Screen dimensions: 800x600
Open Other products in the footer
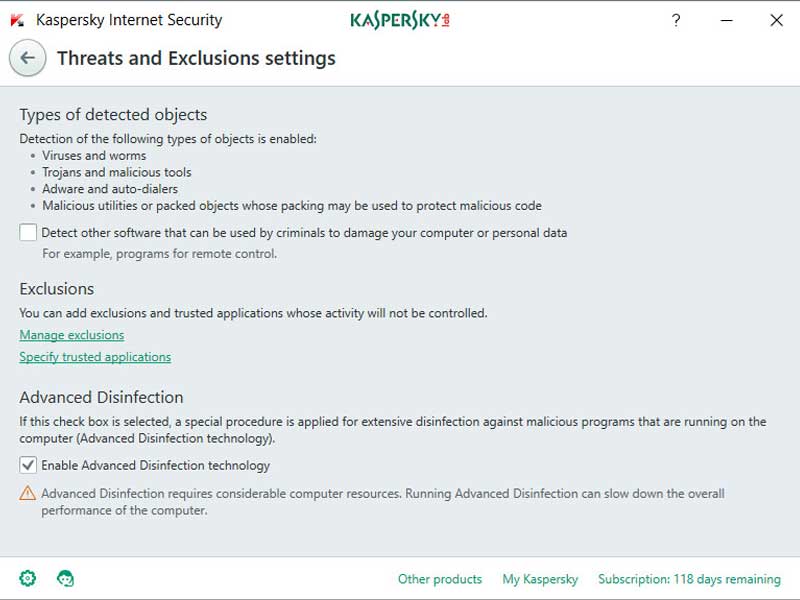[439, 579]
